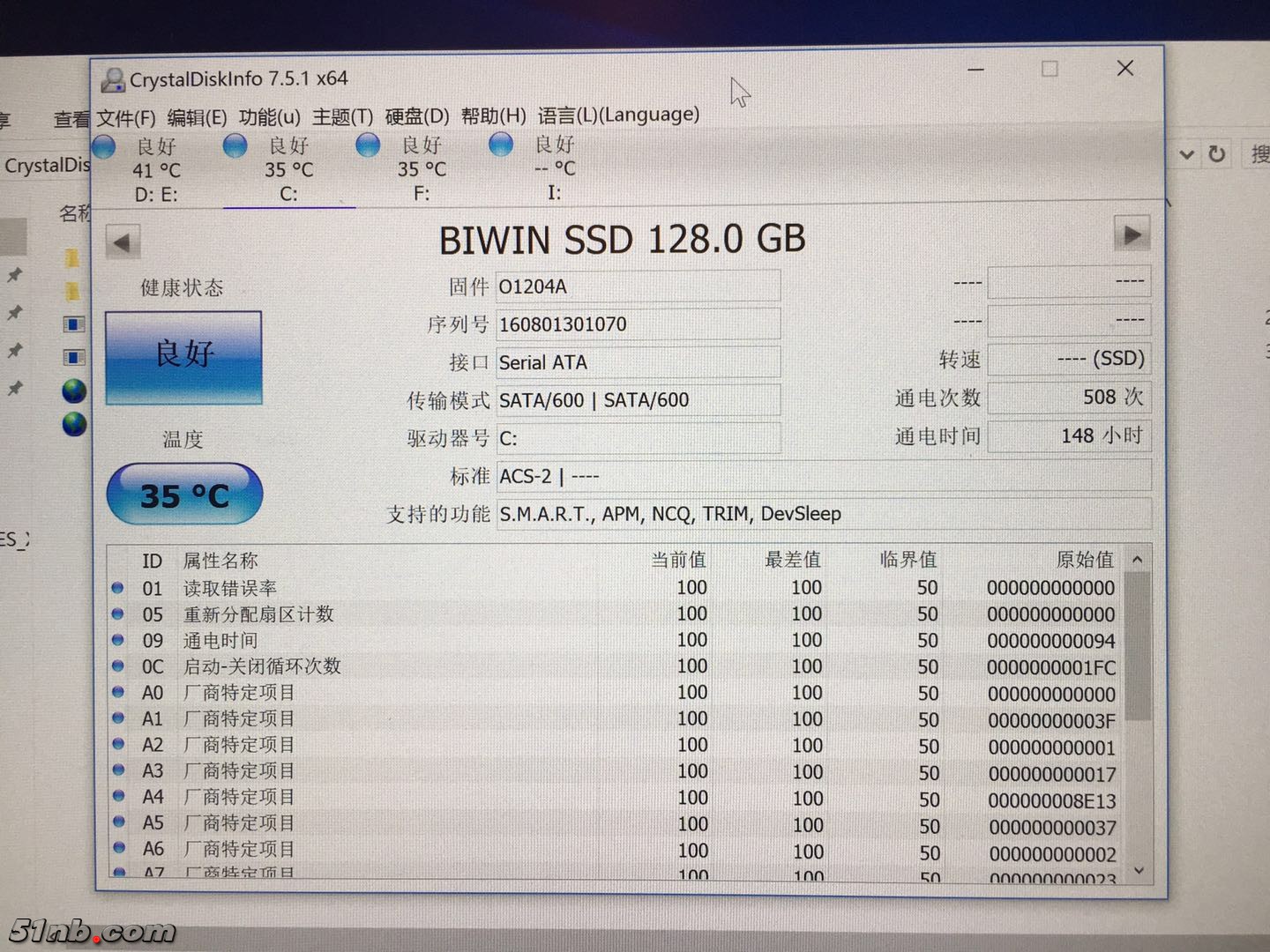Click the refresh icon near the top right
Image resolution: width=1270 pixels, height=952 pixels.
(1217, 153)
